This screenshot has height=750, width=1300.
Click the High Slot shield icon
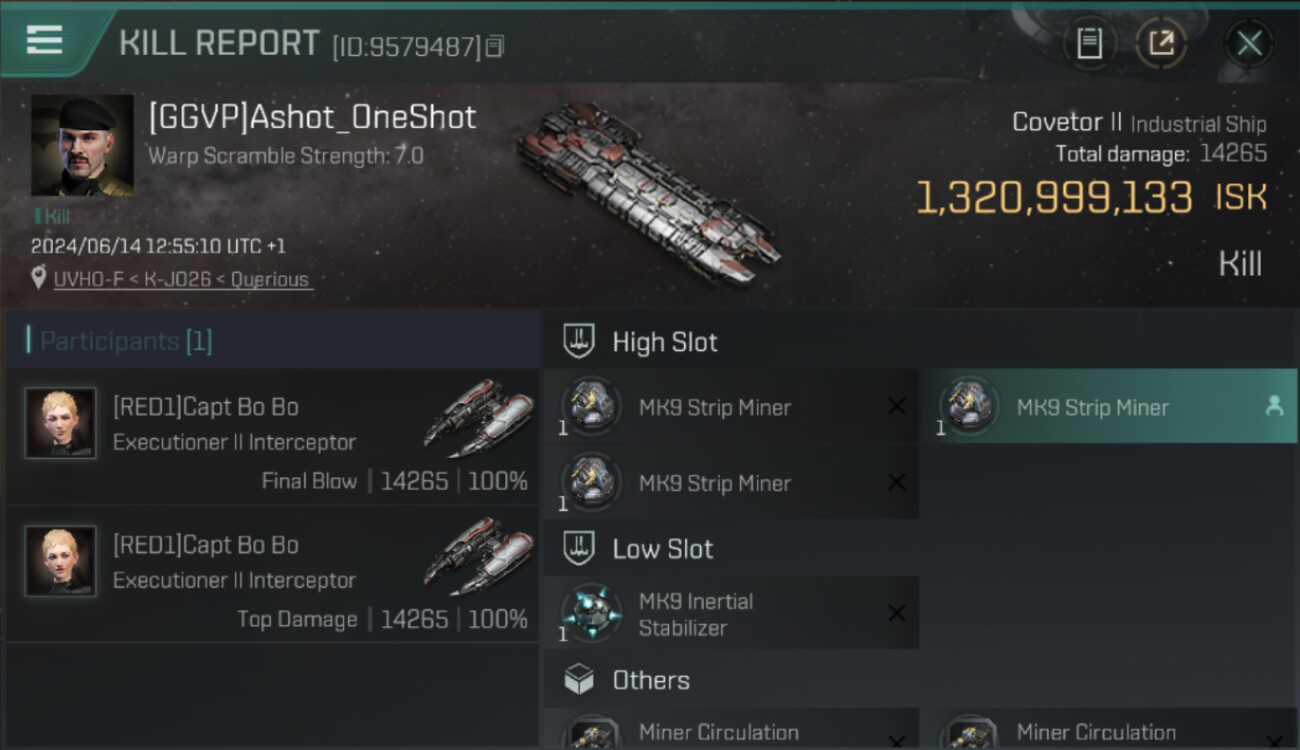(580, 341)
